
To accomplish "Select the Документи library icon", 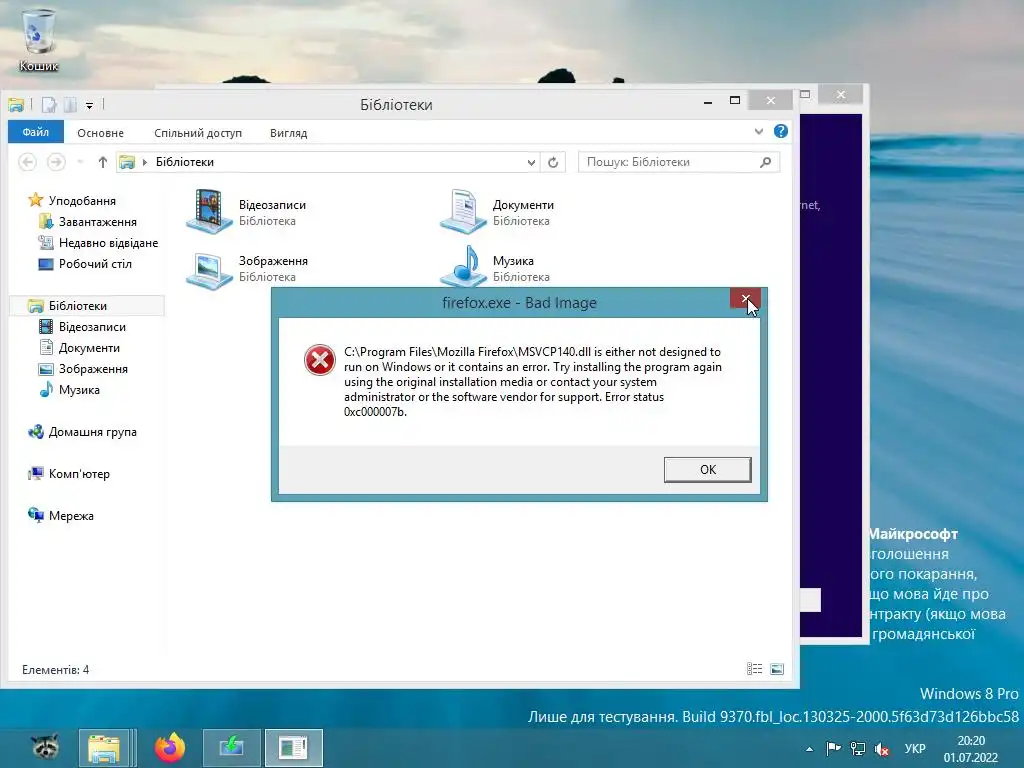I will click(x=463, y=211).
